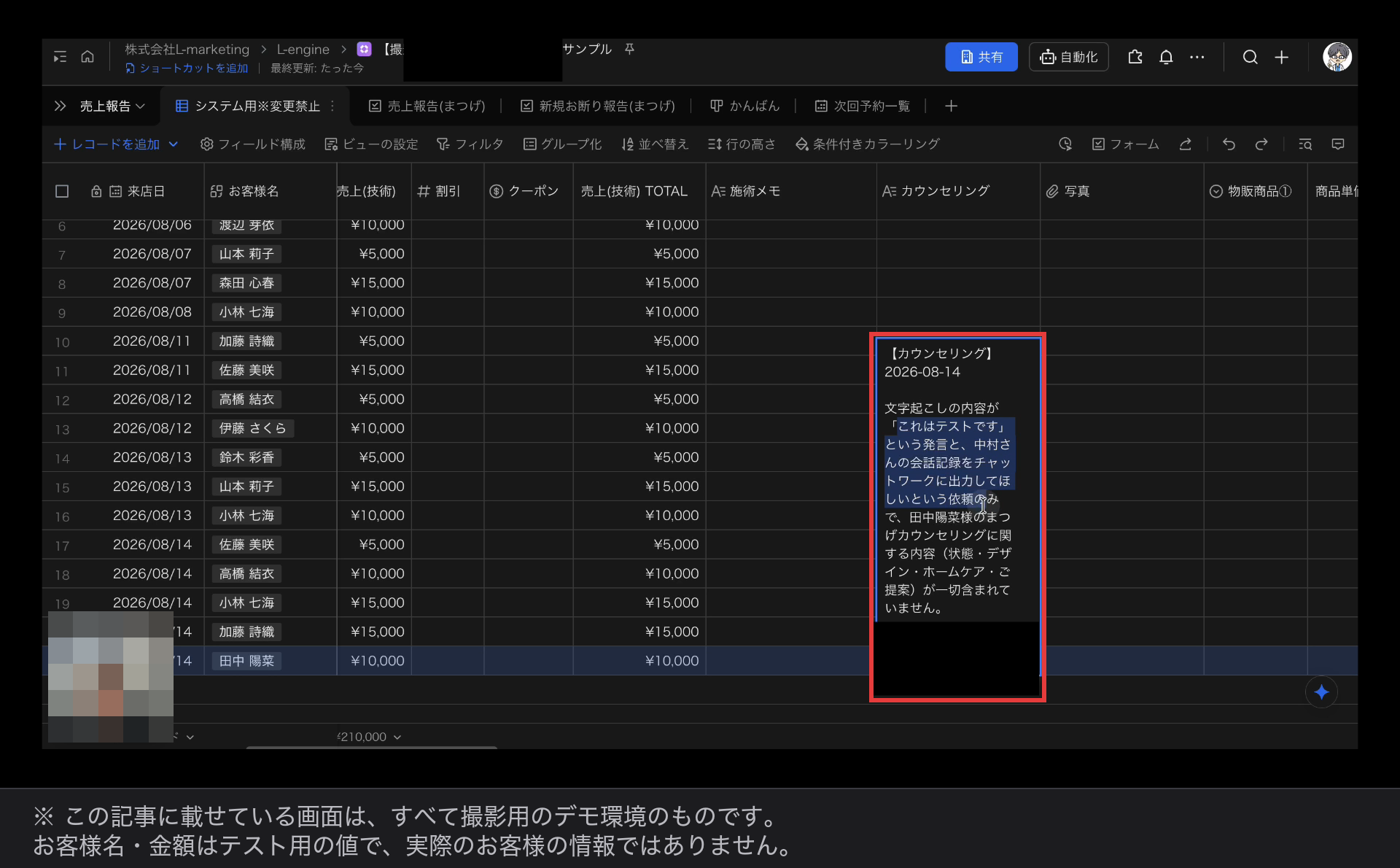
Task: Expand the 売上報告 dropdown
Action: click(x=112, y=106)
